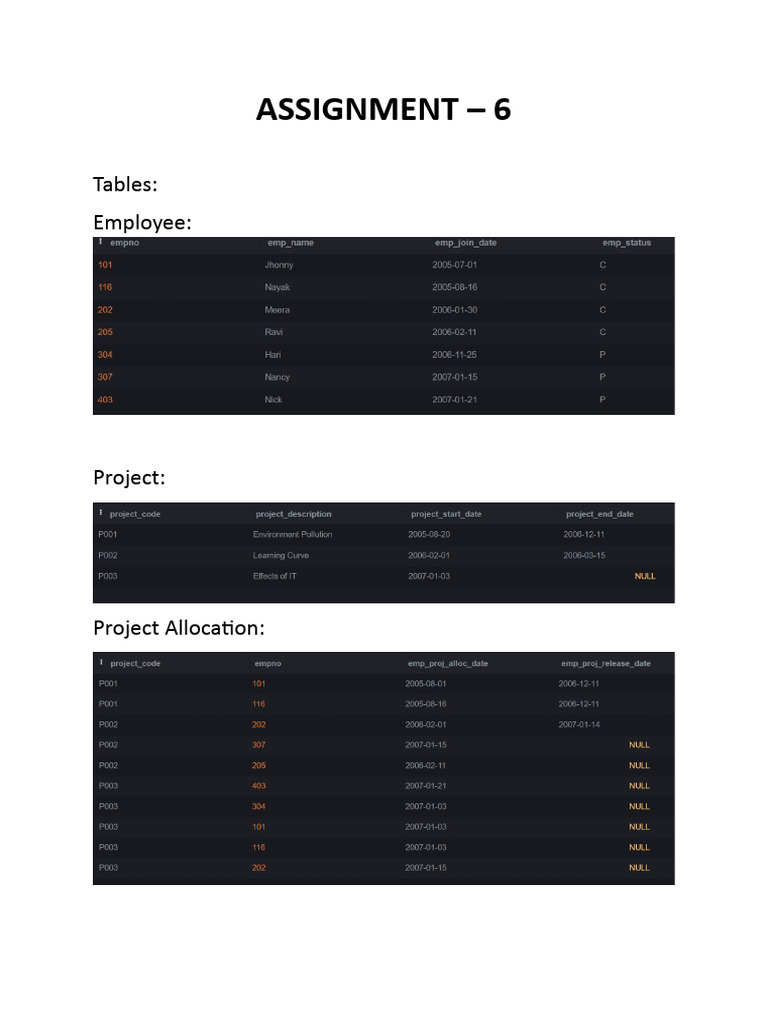This screenshot has height=1024, width=768.
Task: Select the project_start_date column header
Action: (x=445, y=514)
